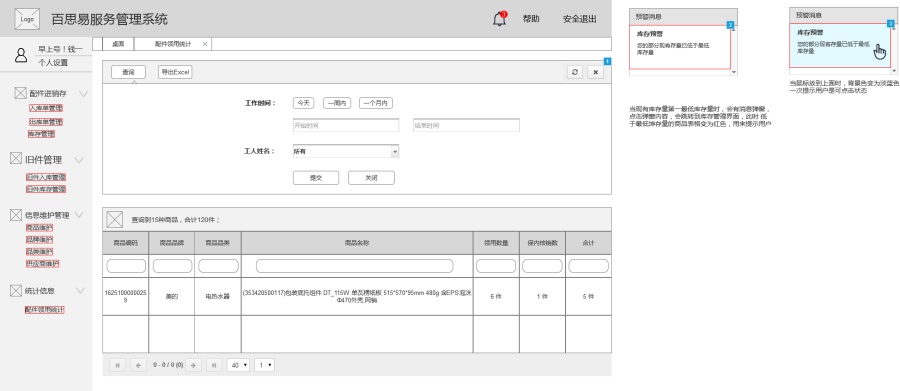Image resolution: width=900 pixels, height=391 pixels.
Task: Click the icon beside 旧件管理
Action: pos(16,159)
